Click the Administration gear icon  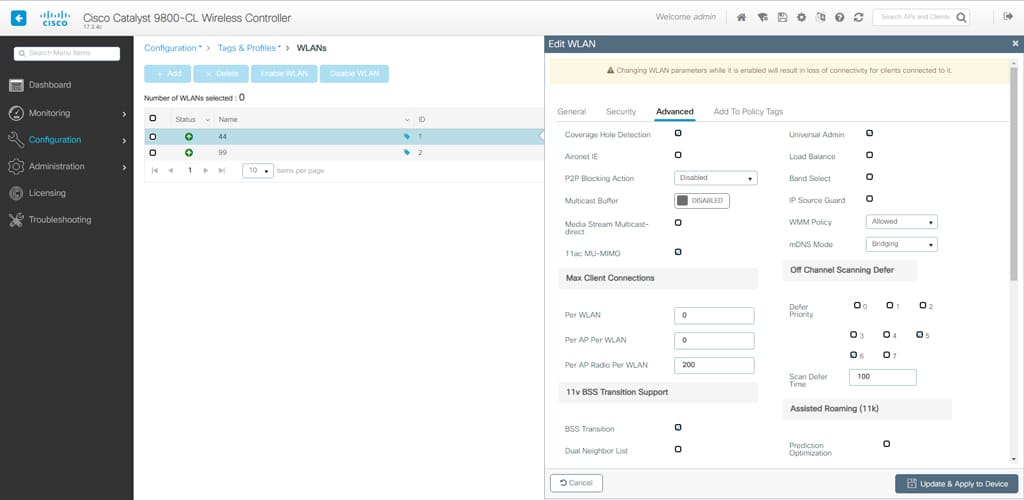pyautogui.click(x=16, y=166)
